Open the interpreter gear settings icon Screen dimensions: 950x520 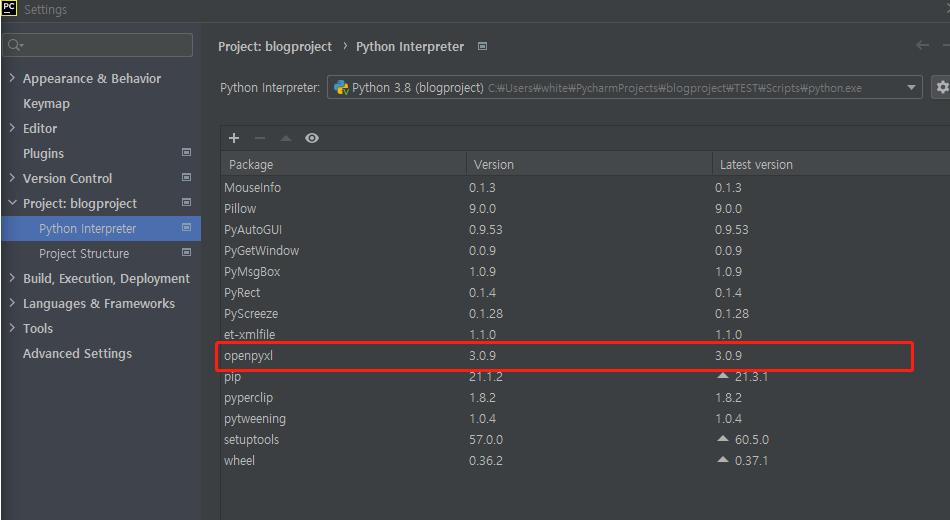[942, 87]
